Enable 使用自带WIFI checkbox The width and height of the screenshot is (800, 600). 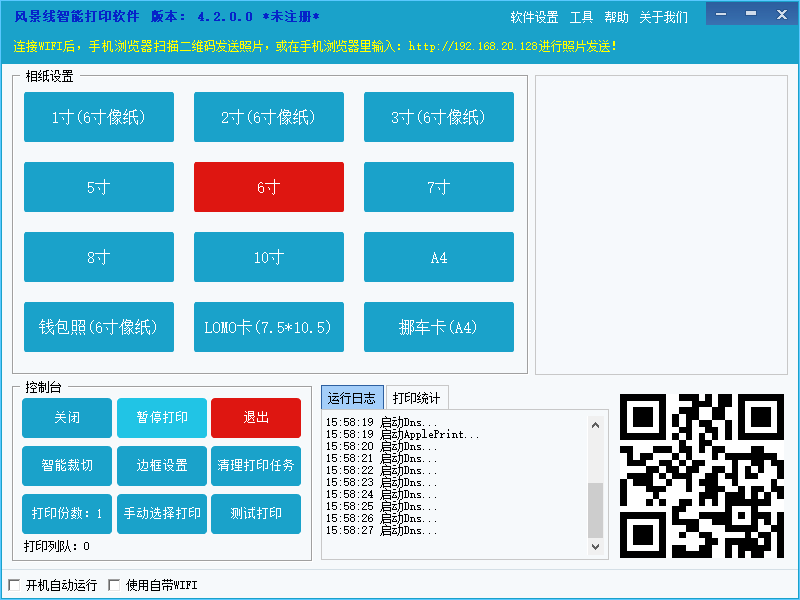coord(114,585)
